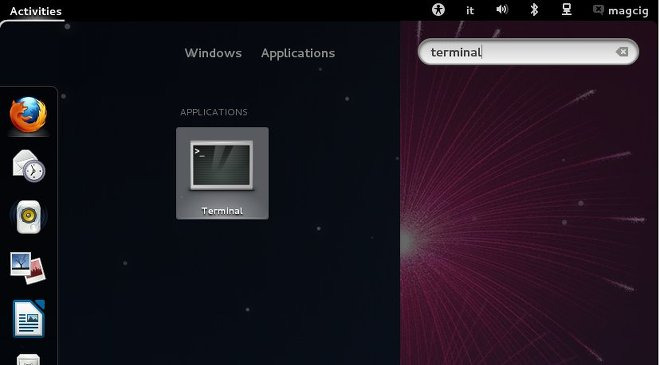
Task: Open Evolution mail and calendar from dash
Action: pyautogui.click(x=28, y=166)
